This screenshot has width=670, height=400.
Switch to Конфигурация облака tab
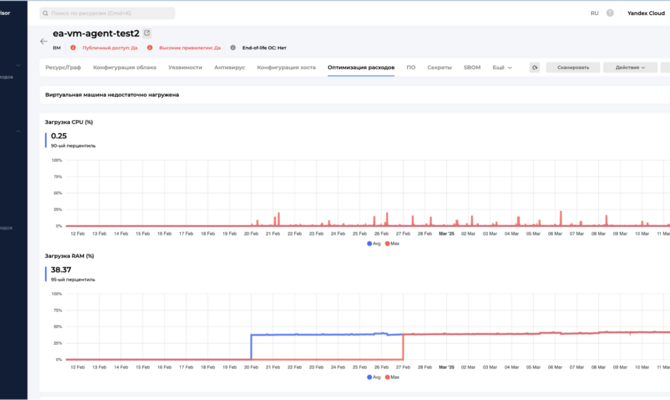[124, 68]
